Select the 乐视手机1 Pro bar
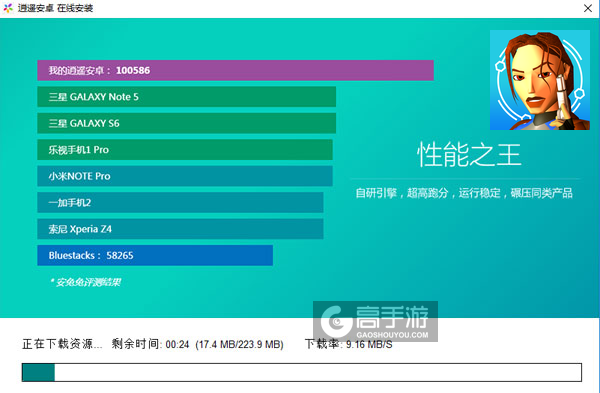 pos(185,150)
